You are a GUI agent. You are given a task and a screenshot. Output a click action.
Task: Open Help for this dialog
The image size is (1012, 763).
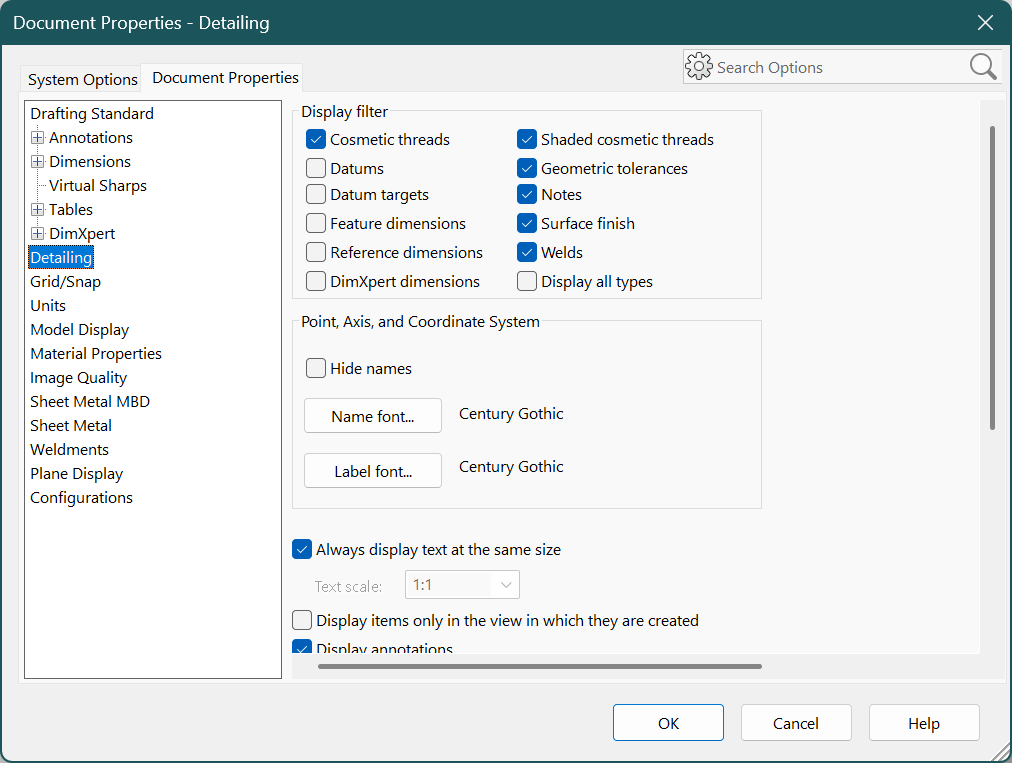click(924, 723)
